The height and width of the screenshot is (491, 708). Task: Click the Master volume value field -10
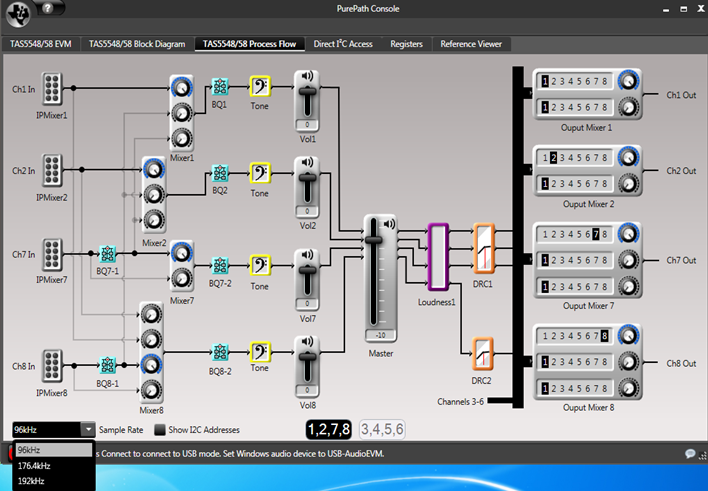381,335
